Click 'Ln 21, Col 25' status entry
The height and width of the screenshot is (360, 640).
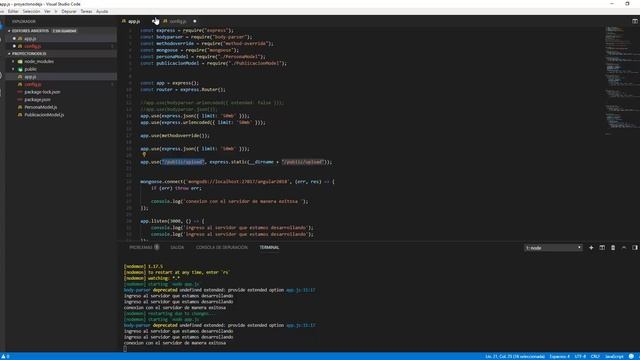[515, 356]
